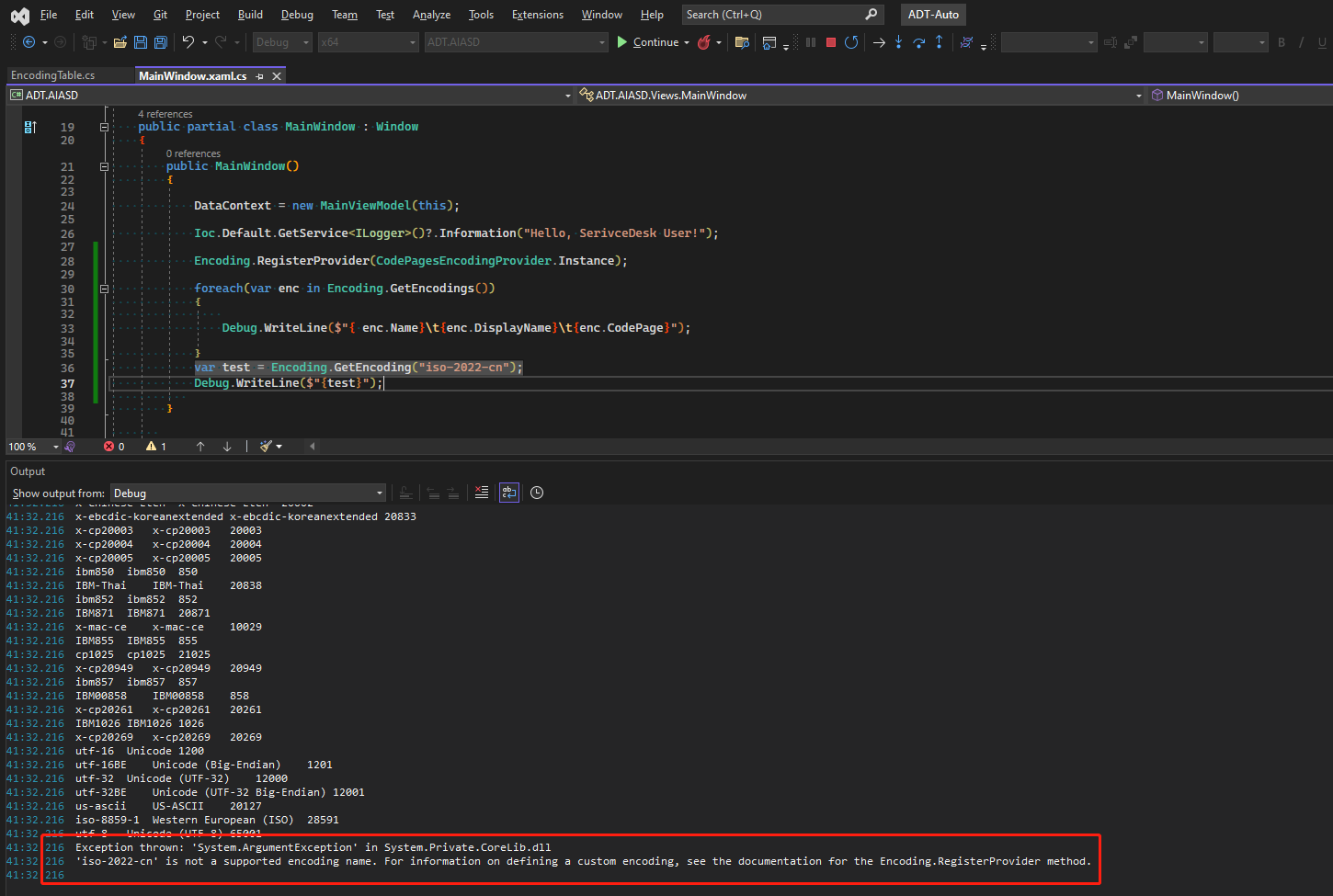1333x896 pixels.
Task: Click the output line 'utf-16BE Unicode (Big-Endian) 1201'
Action: coord(204,765)
